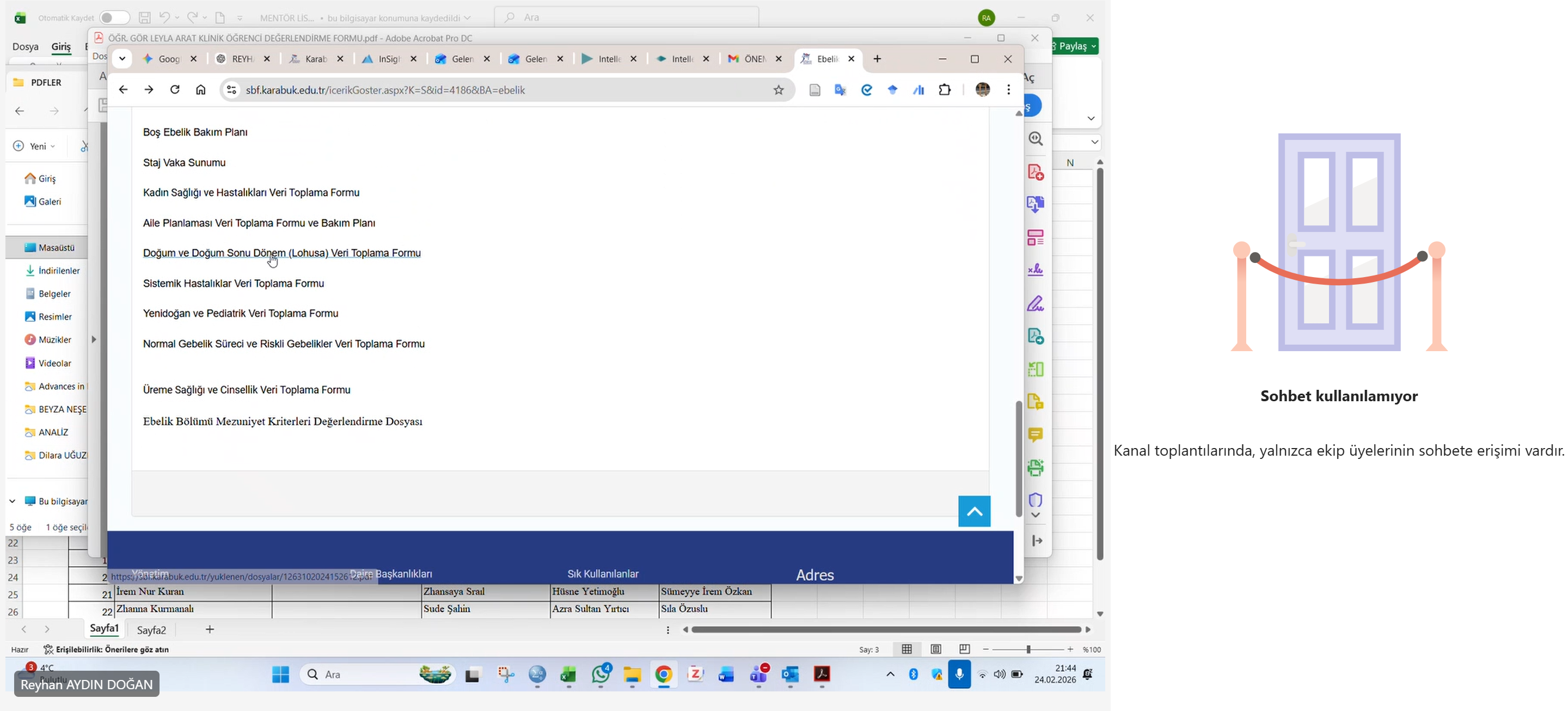Switch to page layout view in status bar
1568x711 pixels.
[936, 649]
